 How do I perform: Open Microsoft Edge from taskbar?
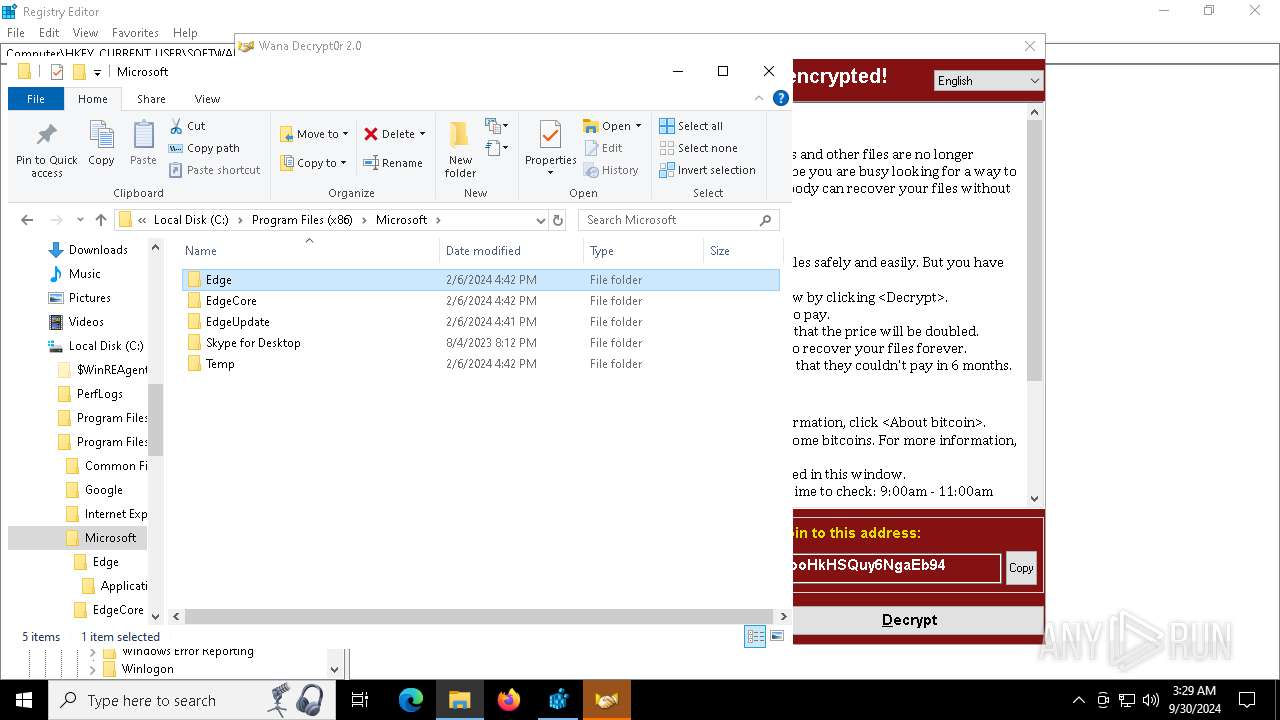[x=411, y=700]
